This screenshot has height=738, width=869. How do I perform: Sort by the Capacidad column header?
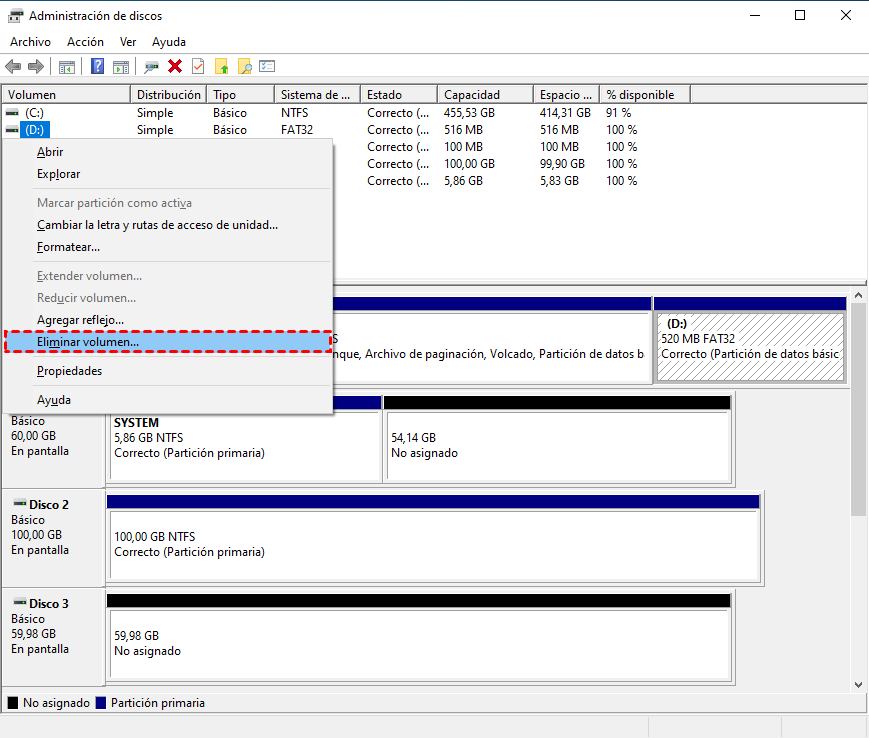point(472,95)
